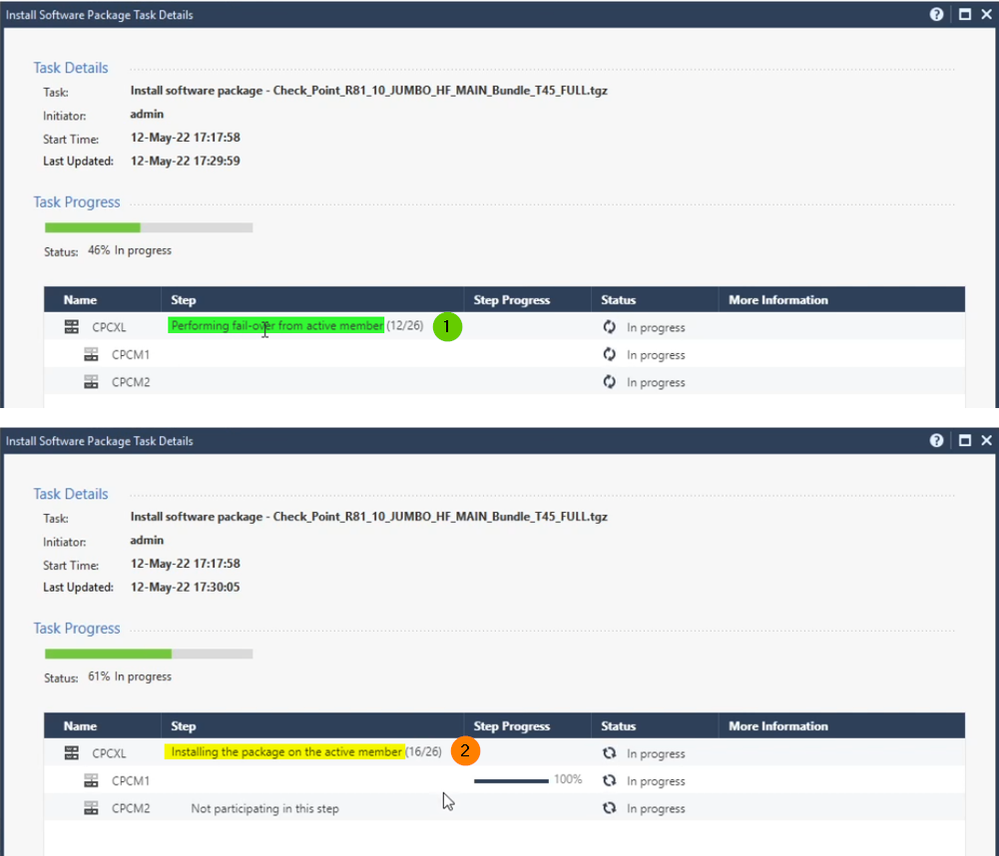The height and width of the screenshot is (856, 999).
Task: Click CPCM2 member icon in lower window
Action: point(91,808)
